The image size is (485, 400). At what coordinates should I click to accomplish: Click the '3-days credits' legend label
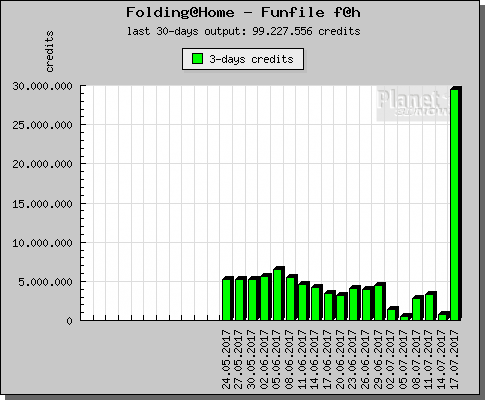251,59
